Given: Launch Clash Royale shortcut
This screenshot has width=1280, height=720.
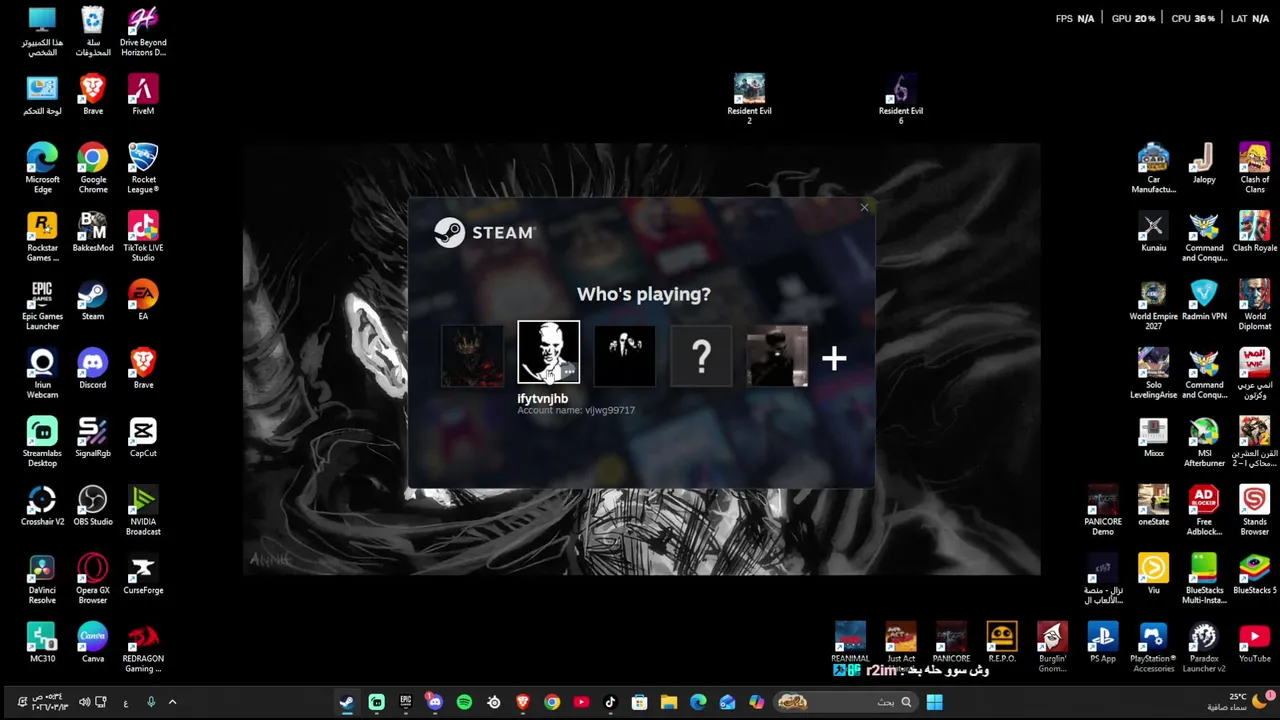Looking at the screenshot, I should (x=1254, y=231).
